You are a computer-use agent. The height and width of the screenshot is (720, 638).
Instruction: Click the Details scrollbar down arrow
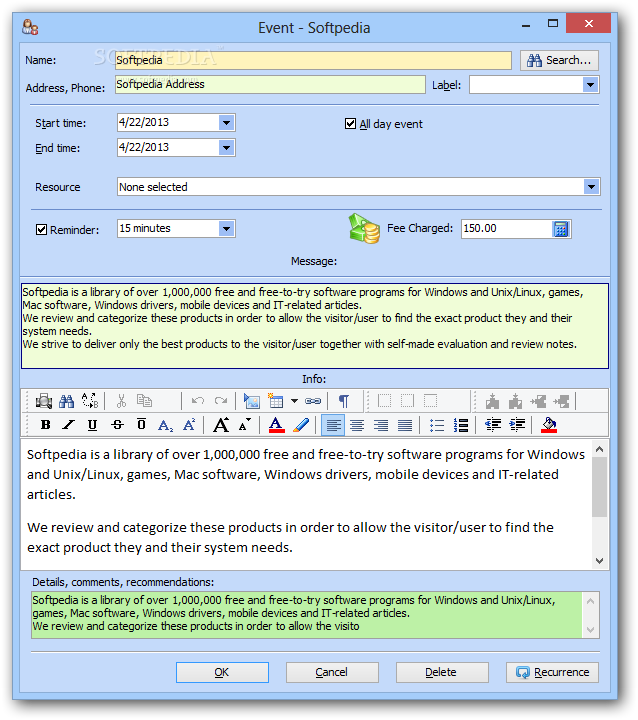(x=590, y=630)
